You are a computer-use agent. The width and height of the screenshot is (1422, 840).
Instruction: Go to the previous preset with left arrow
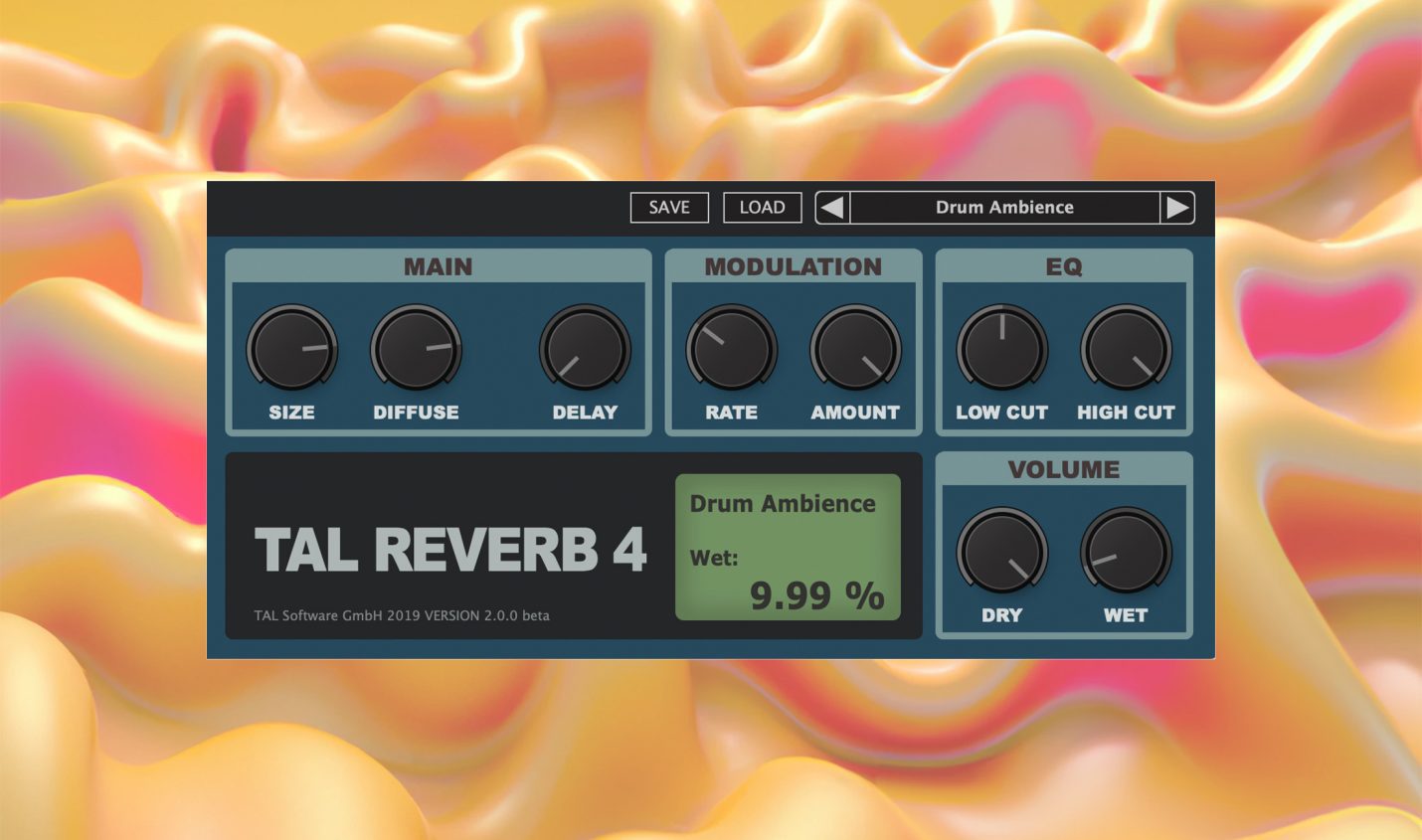(x=831, y=208)
